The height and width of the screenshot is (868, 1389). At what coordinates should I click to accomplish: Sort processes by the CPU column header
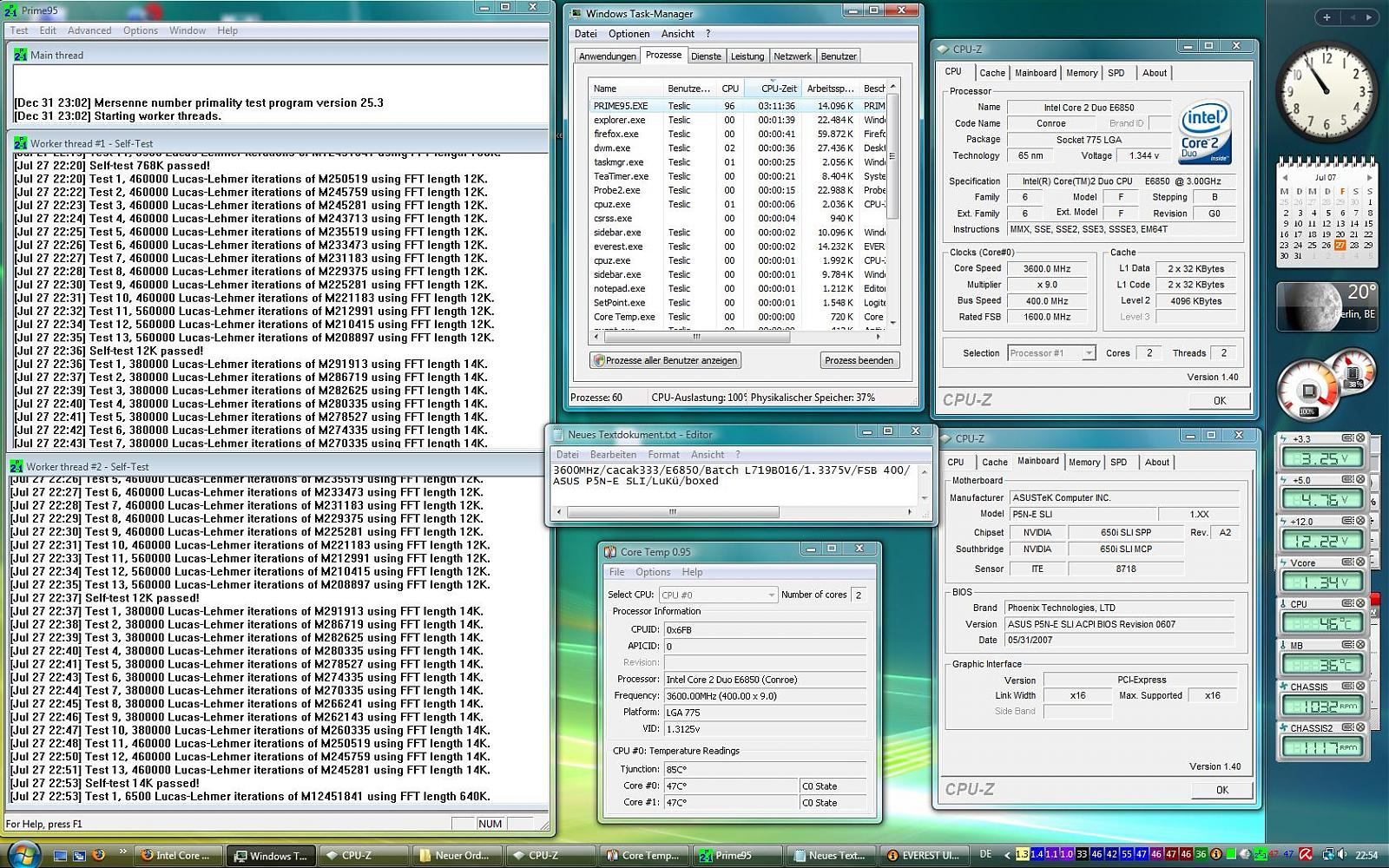730,89
